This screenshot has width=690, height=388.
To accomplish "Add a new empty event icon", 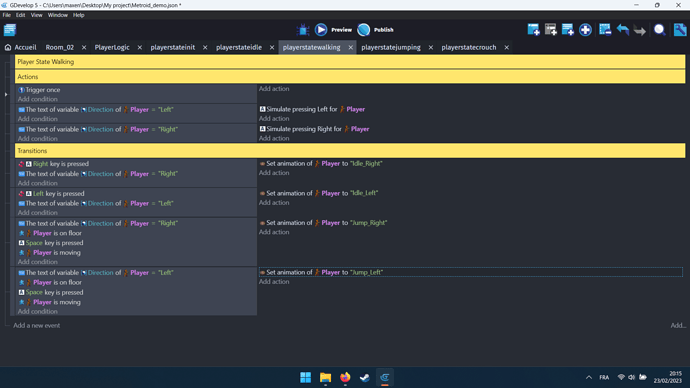I will click(533, 30).
